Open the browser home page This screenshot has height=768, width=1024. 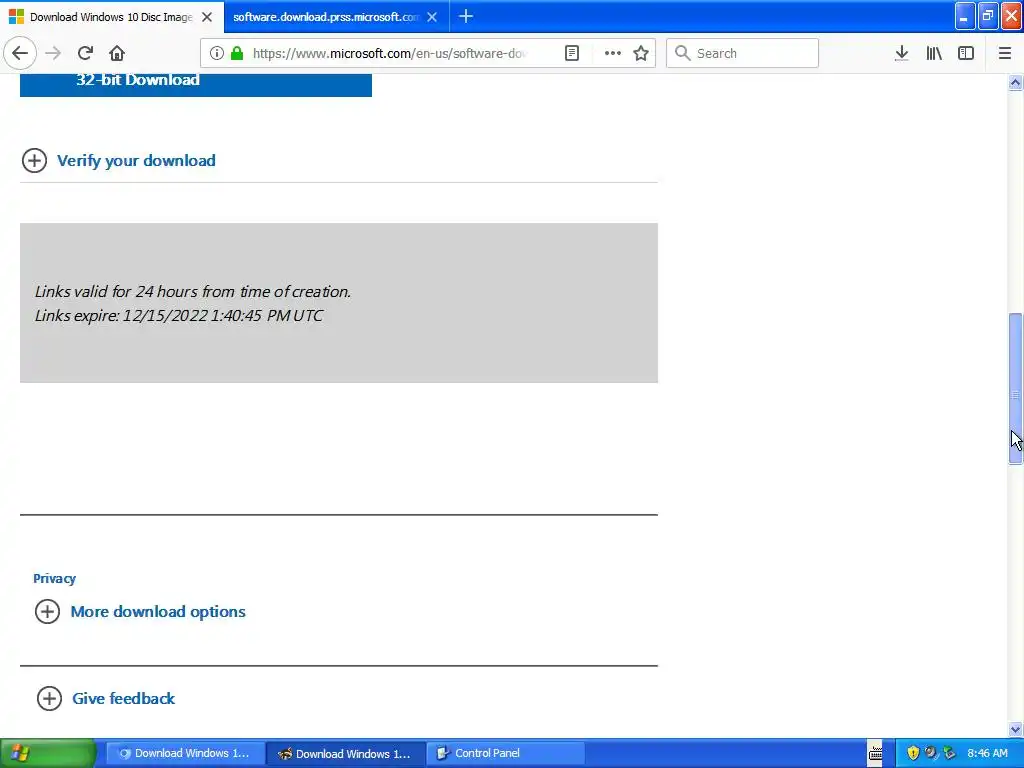(x=117, y=53)
